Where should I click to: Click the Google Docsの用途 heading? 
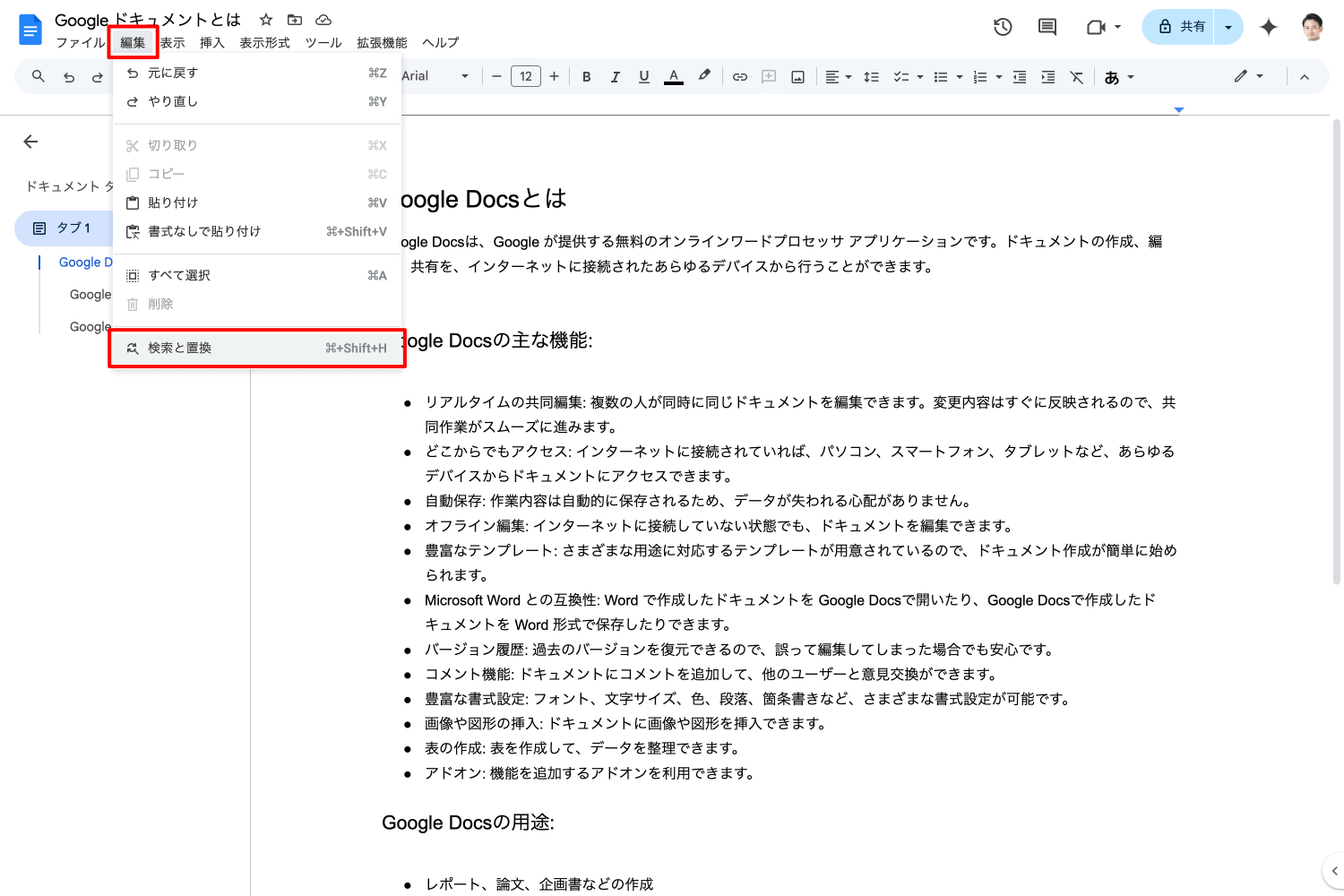coord(469,823)
